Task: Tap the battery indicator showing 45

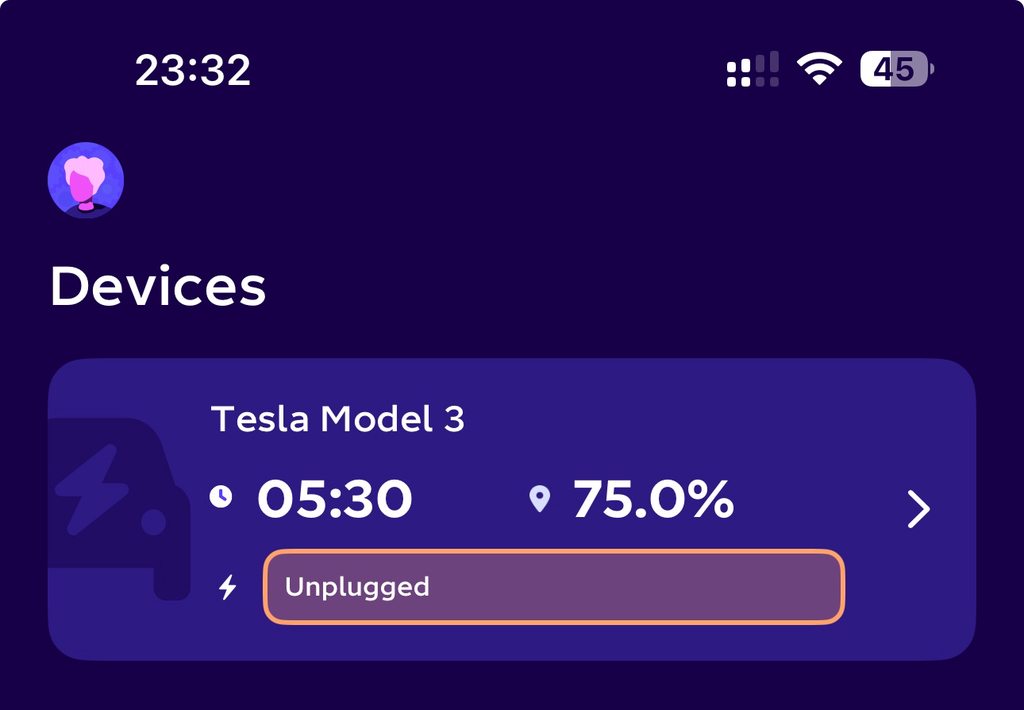Action: (x=897, y=69)
